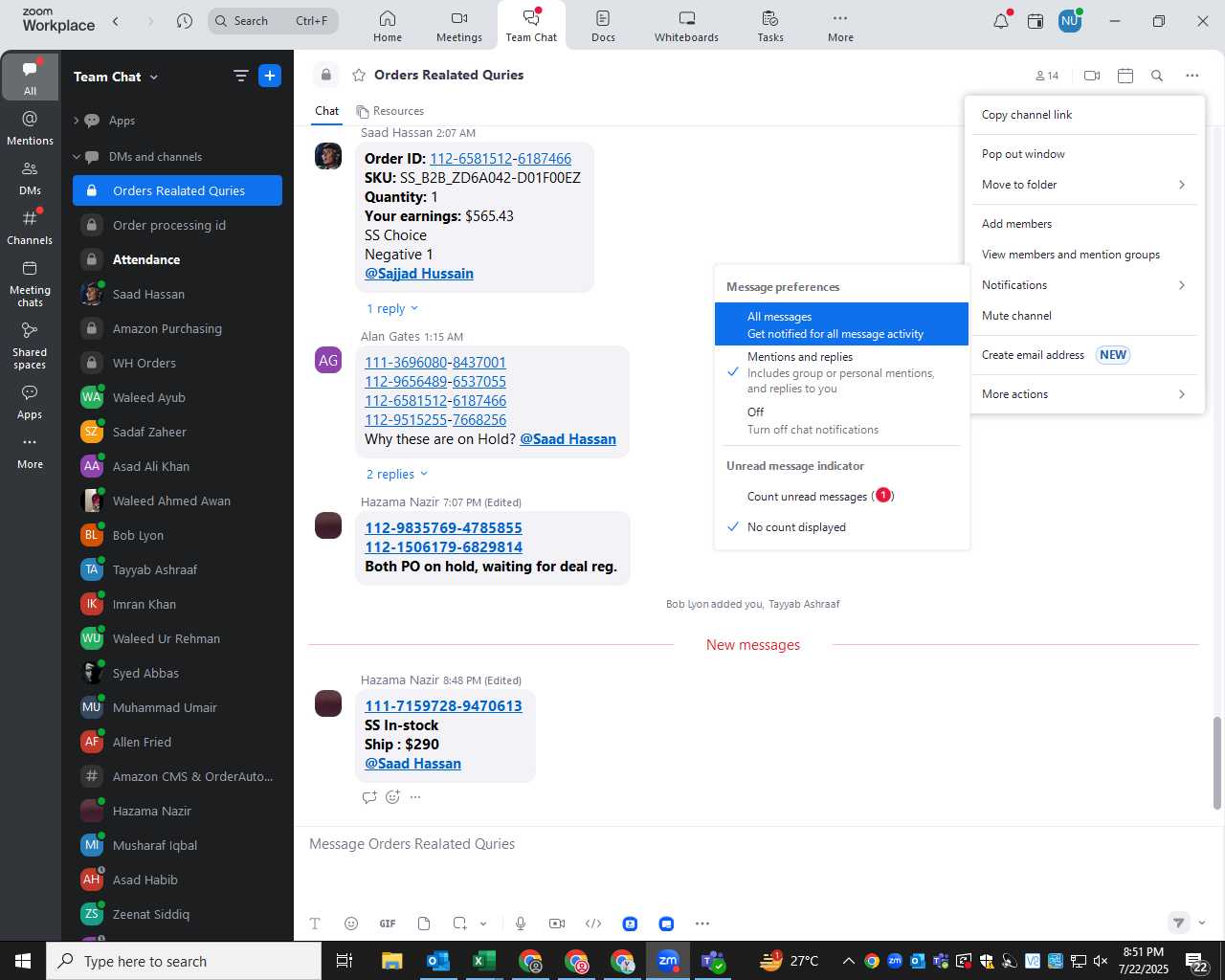Image resolution: width=1225 pixels, height=980 pixels.
Task: Open order link 112-9835769-4785855
Action: pyautogui.click(x=443, y=528)
